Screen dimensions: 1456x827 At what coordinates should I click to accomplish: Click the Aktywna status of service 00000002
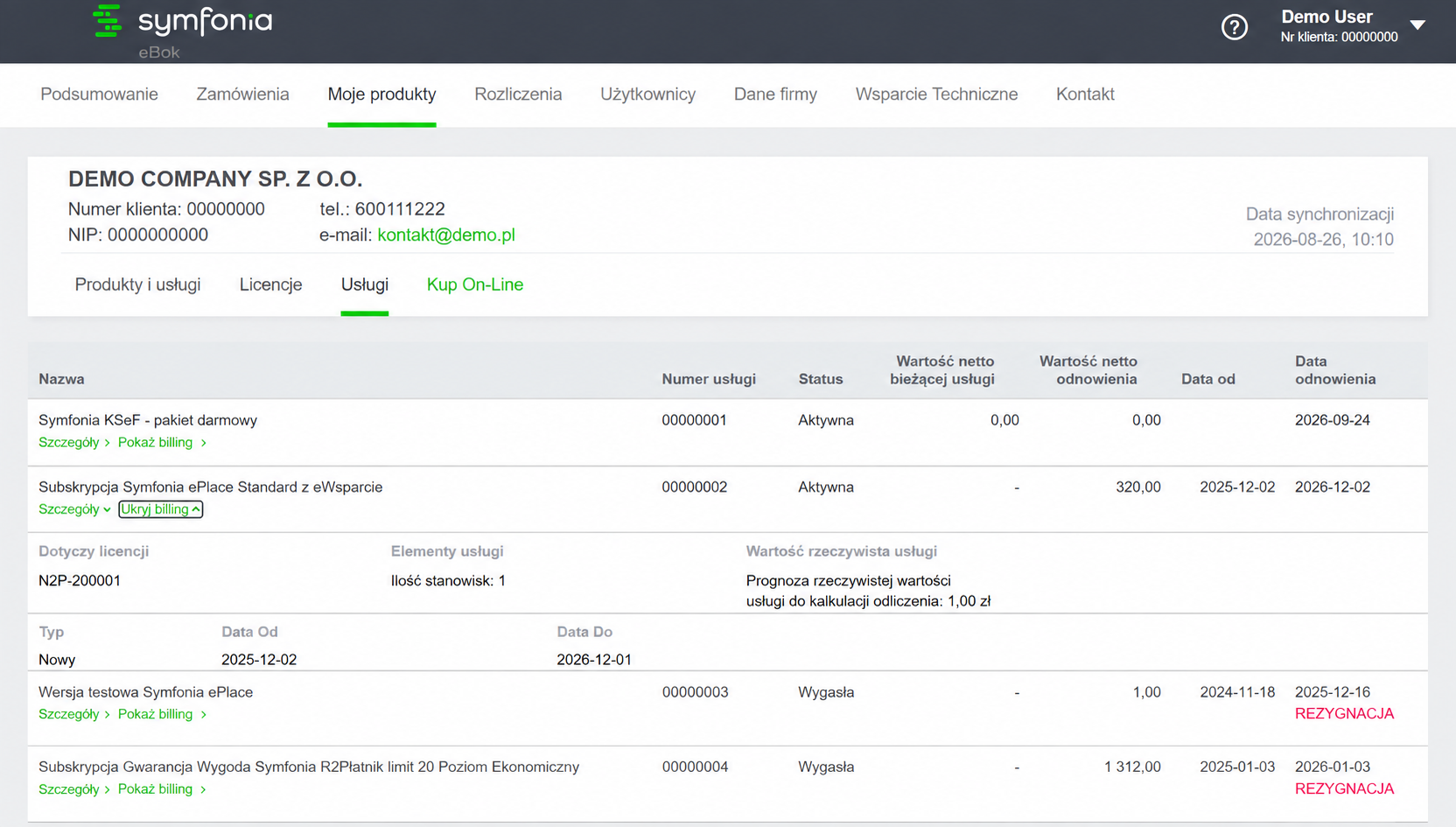(x=826, y=487)
